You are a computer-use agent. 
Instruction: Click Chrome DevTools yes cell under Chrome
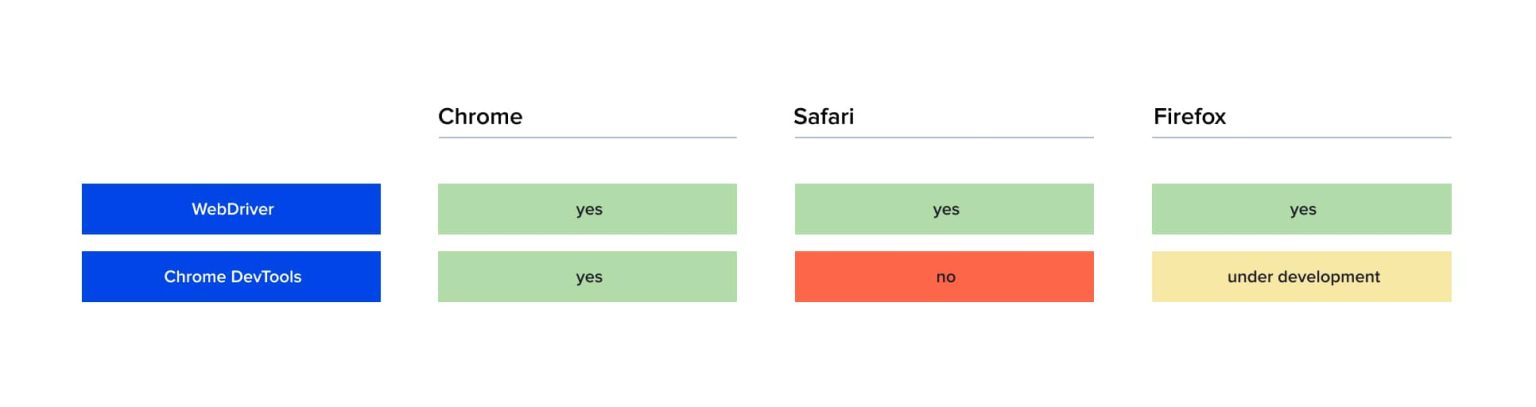coord(587,276)
